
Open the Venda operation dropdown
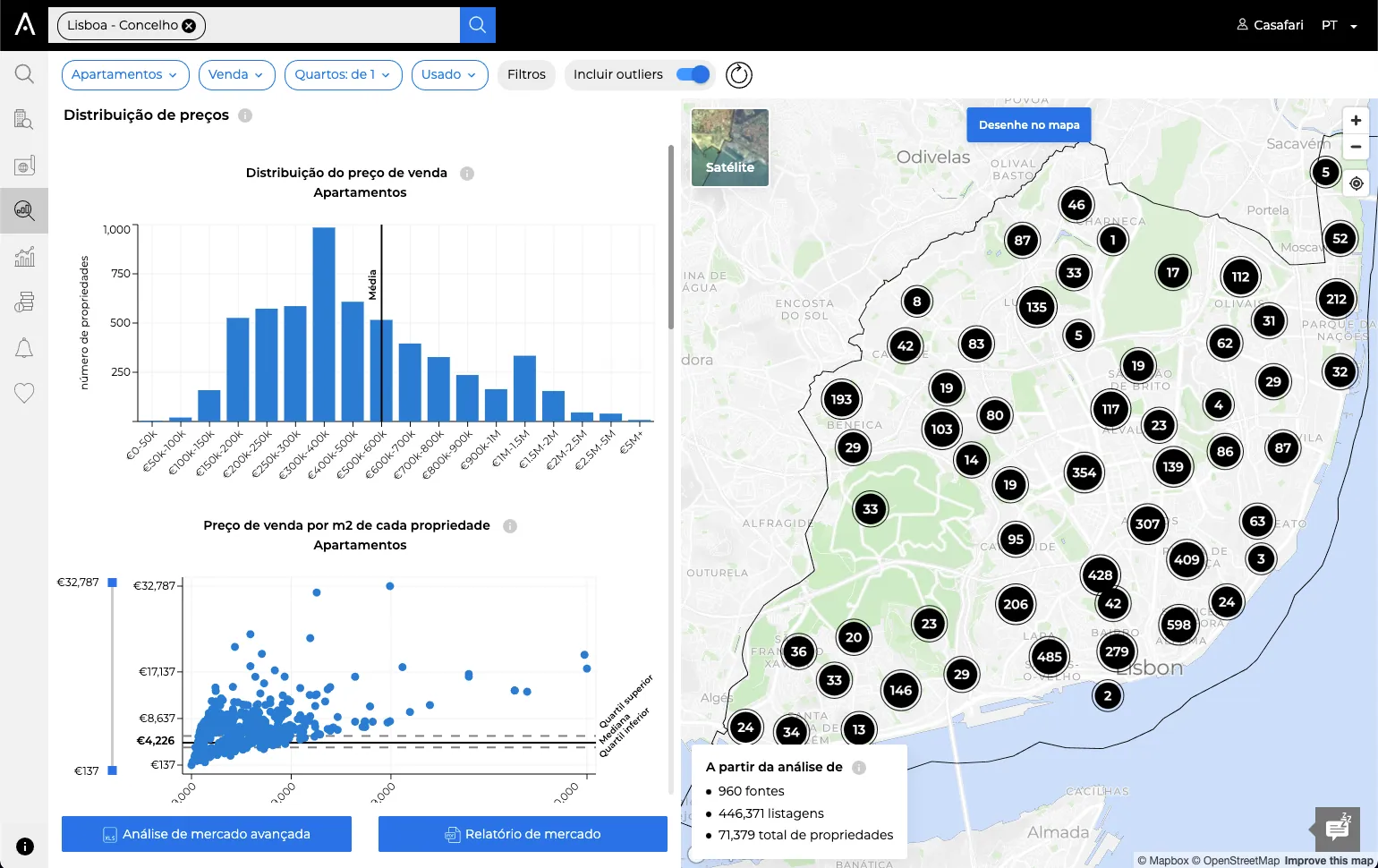[236, 75]
